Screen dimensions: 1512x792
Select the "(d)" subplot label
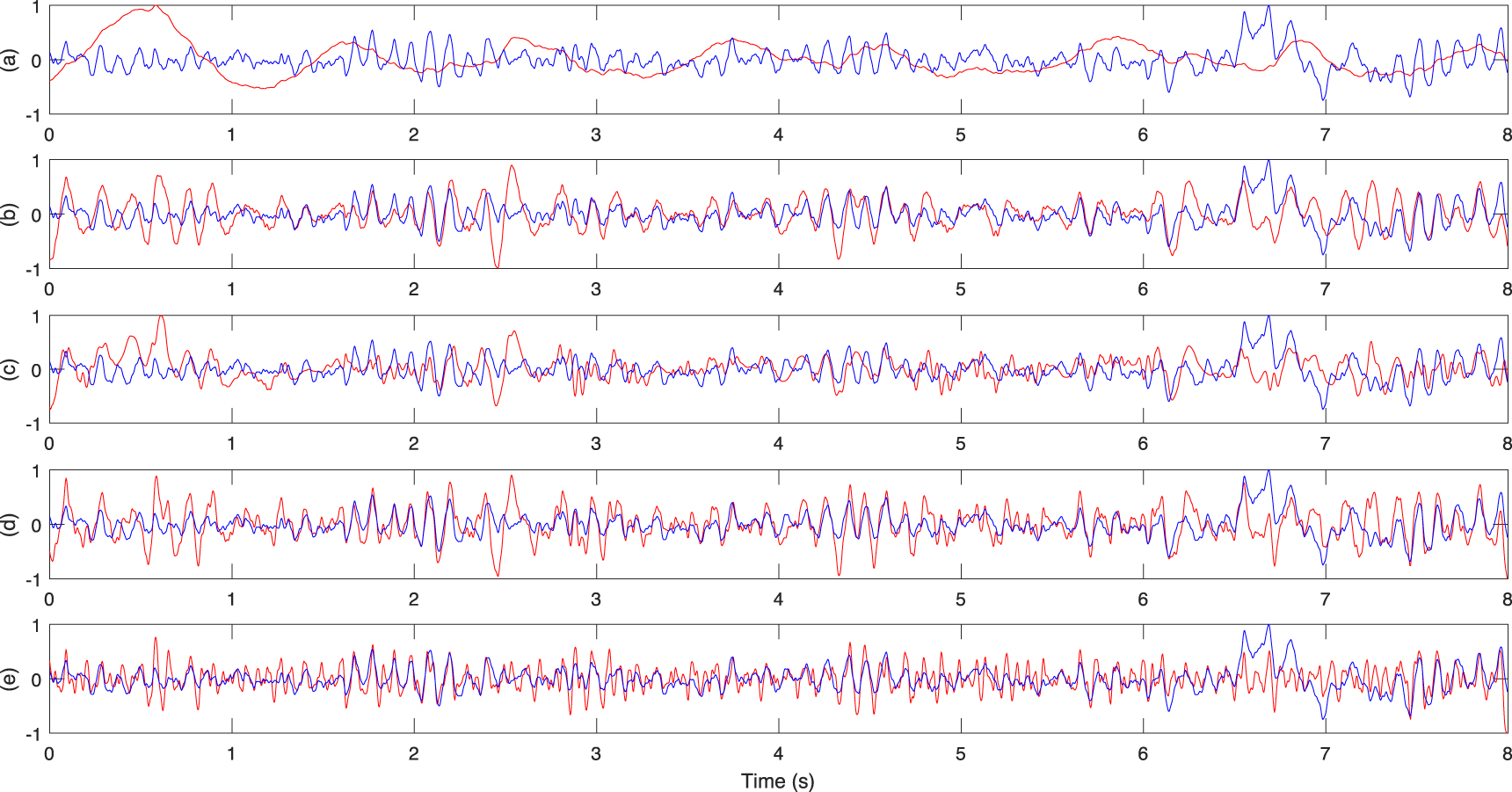click(x=10, y=525)
